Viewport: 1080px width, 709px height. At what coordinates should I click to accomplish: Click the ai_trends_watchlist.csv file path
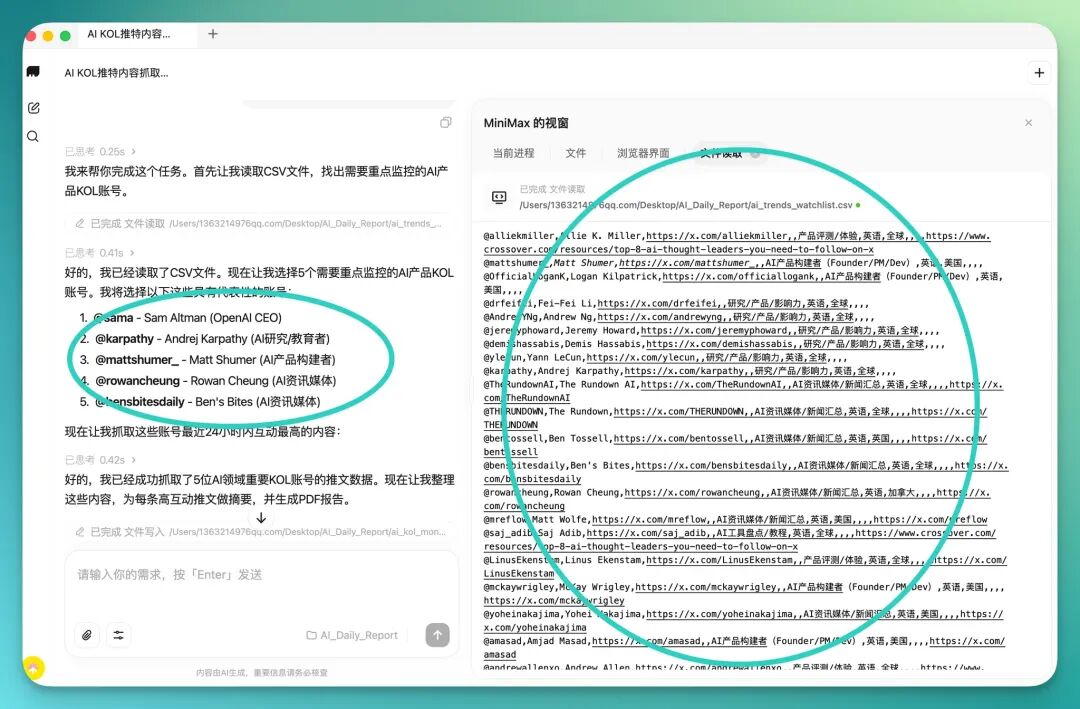(x=686, y=205)
